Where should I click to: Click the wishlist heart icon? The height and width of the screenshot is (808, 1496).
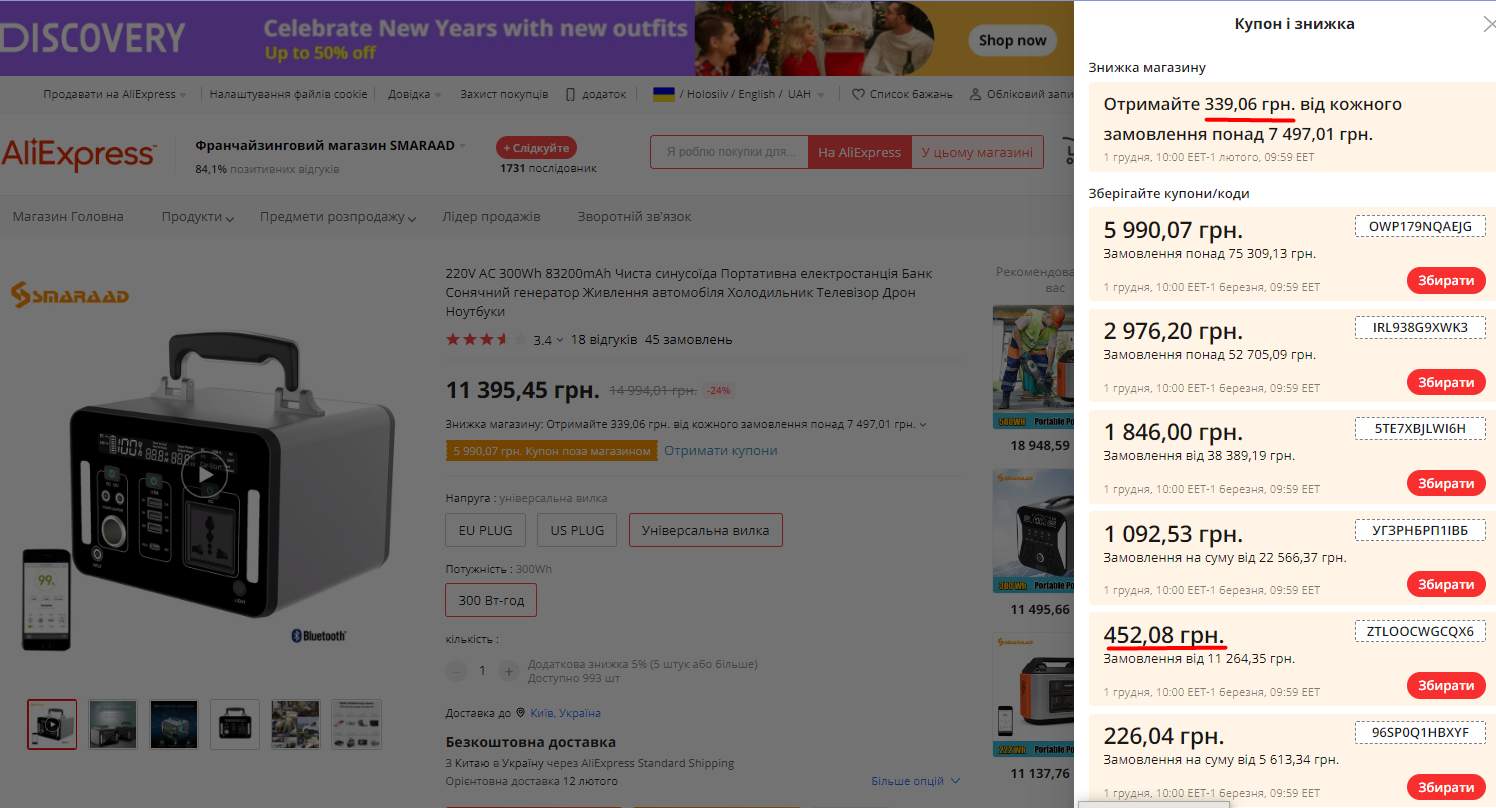point(858,94)
